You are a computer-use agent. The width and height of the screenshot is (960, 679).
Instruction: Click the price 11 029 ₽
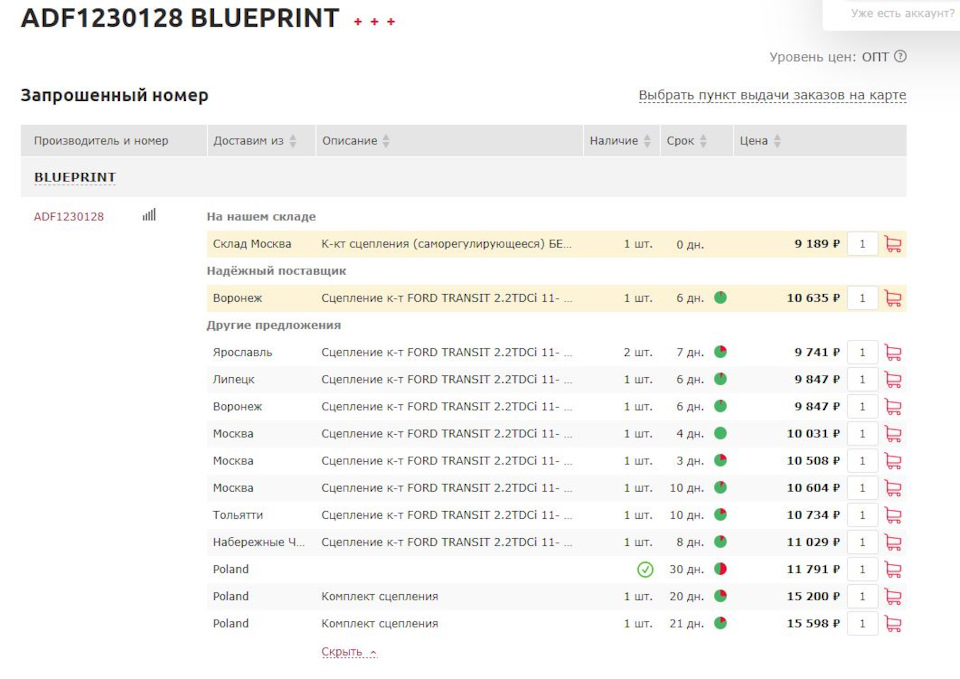point(813,542)
